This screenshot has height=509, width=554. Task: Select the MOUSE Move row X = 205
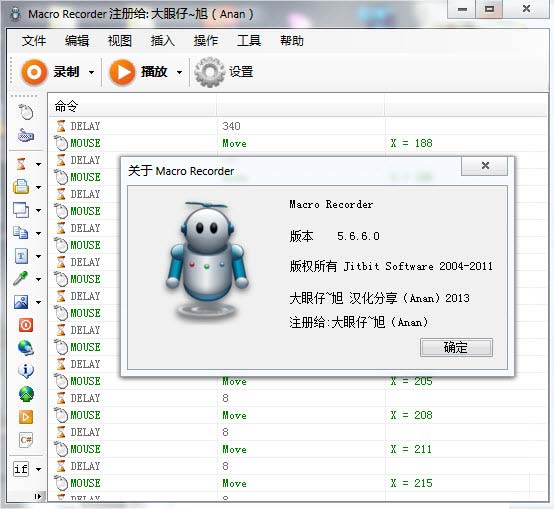point(297,381)
